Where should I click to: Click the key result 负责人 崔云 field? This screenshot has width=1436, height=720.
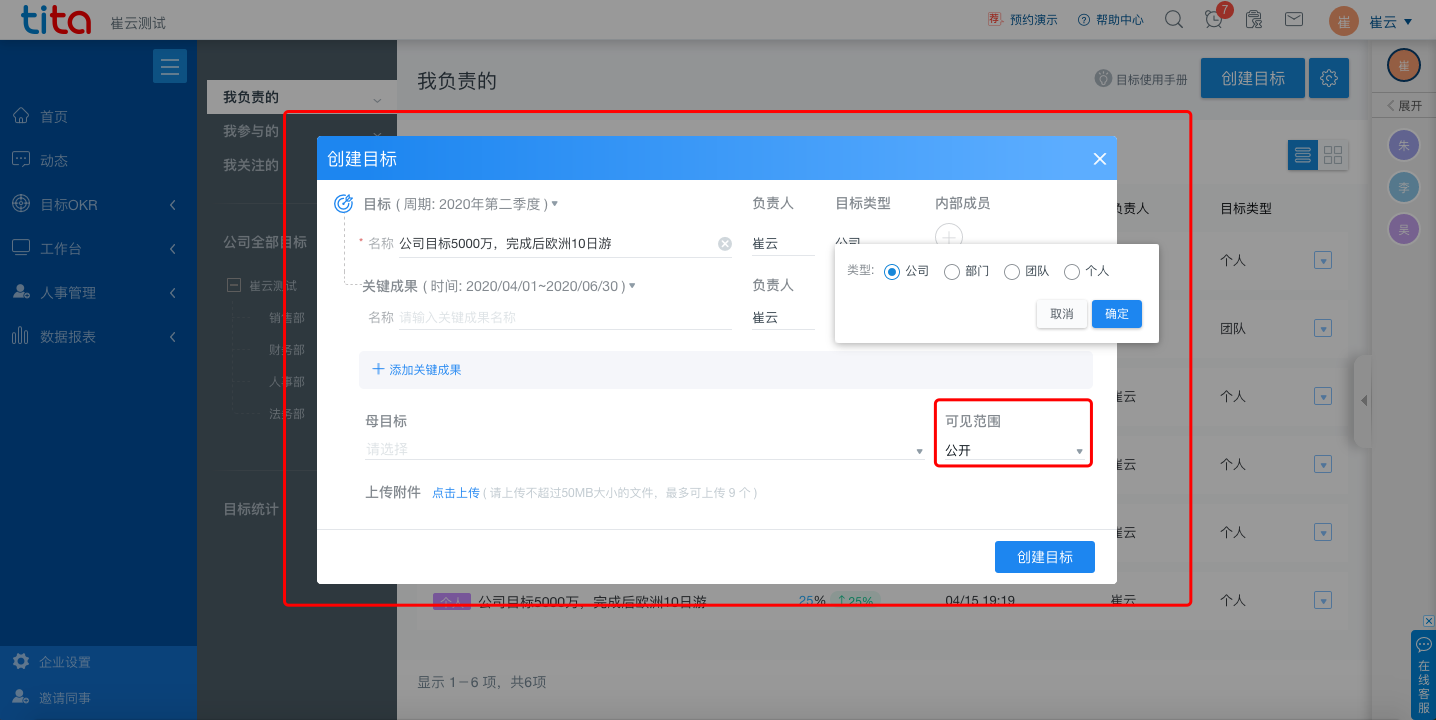coord(783,318)
